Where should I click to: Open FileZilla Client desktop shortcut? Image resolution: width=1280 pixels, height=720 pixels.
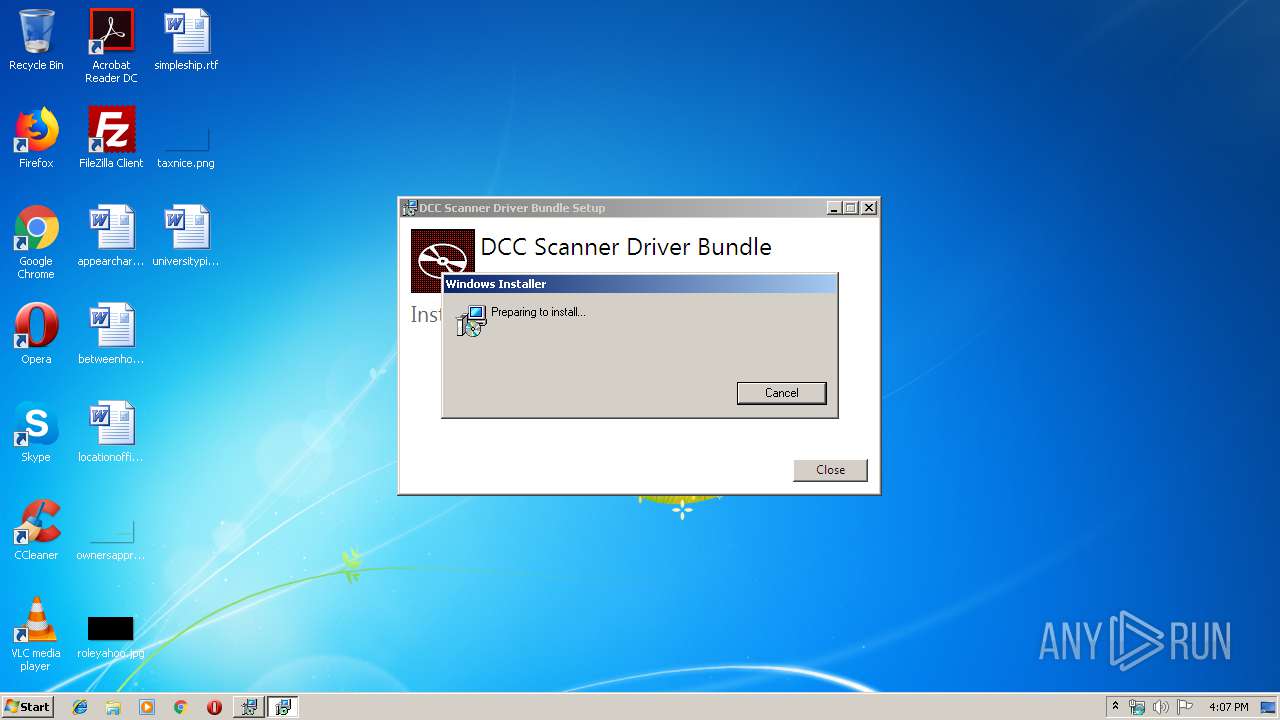point(111,138)
